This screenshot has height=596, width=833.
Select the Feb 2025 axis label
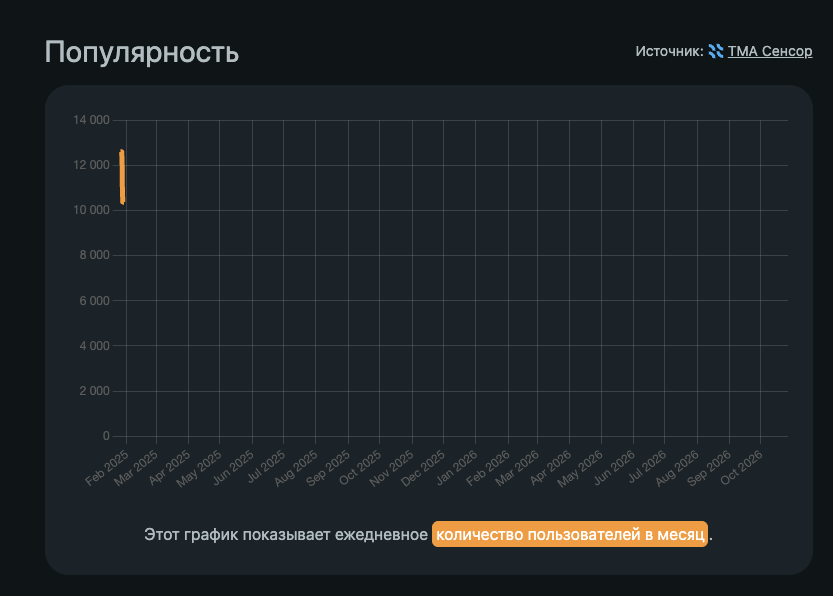107,468
